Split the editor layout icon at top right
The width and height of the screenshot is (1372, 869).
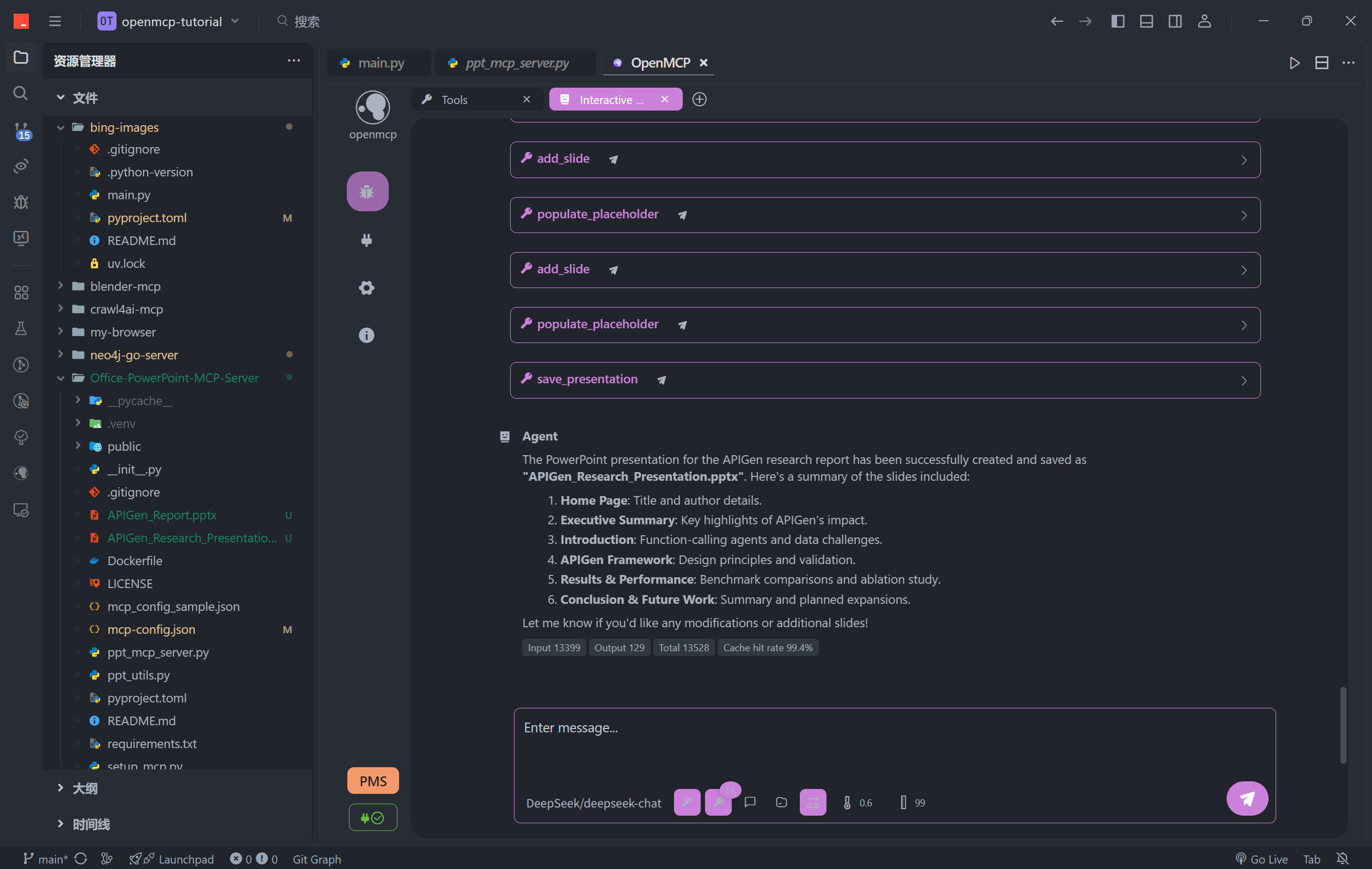pos(1322,63)
